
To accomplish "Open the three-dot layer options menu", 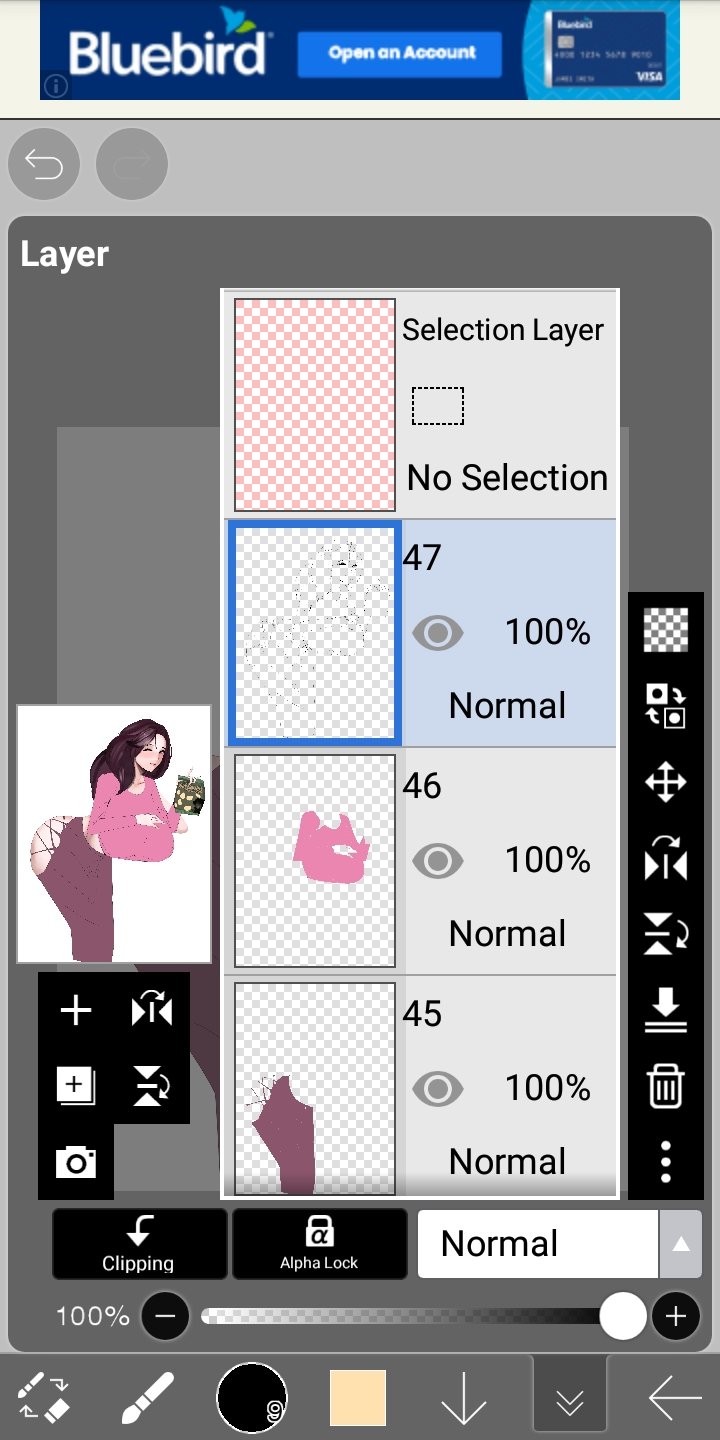I will tap(666, 1162).
